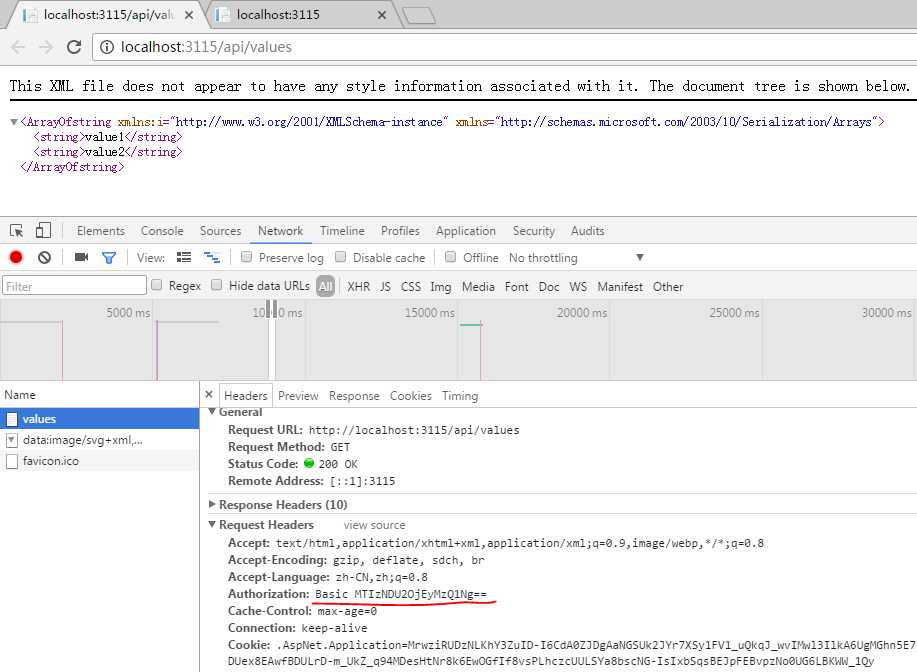Filter requests by Media

478,287
